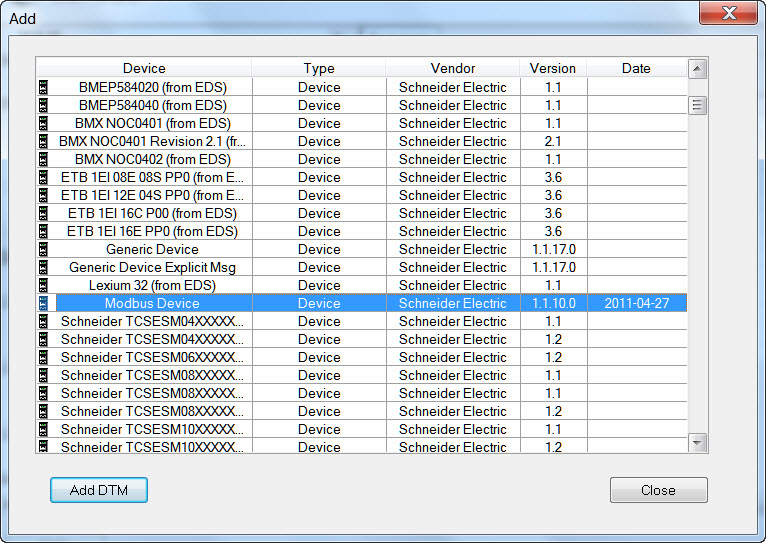Click the icon of the highlighted Modbus Device row
Image resolution: width=766 pixels, height=543 pixels.
tap(43, 303)
